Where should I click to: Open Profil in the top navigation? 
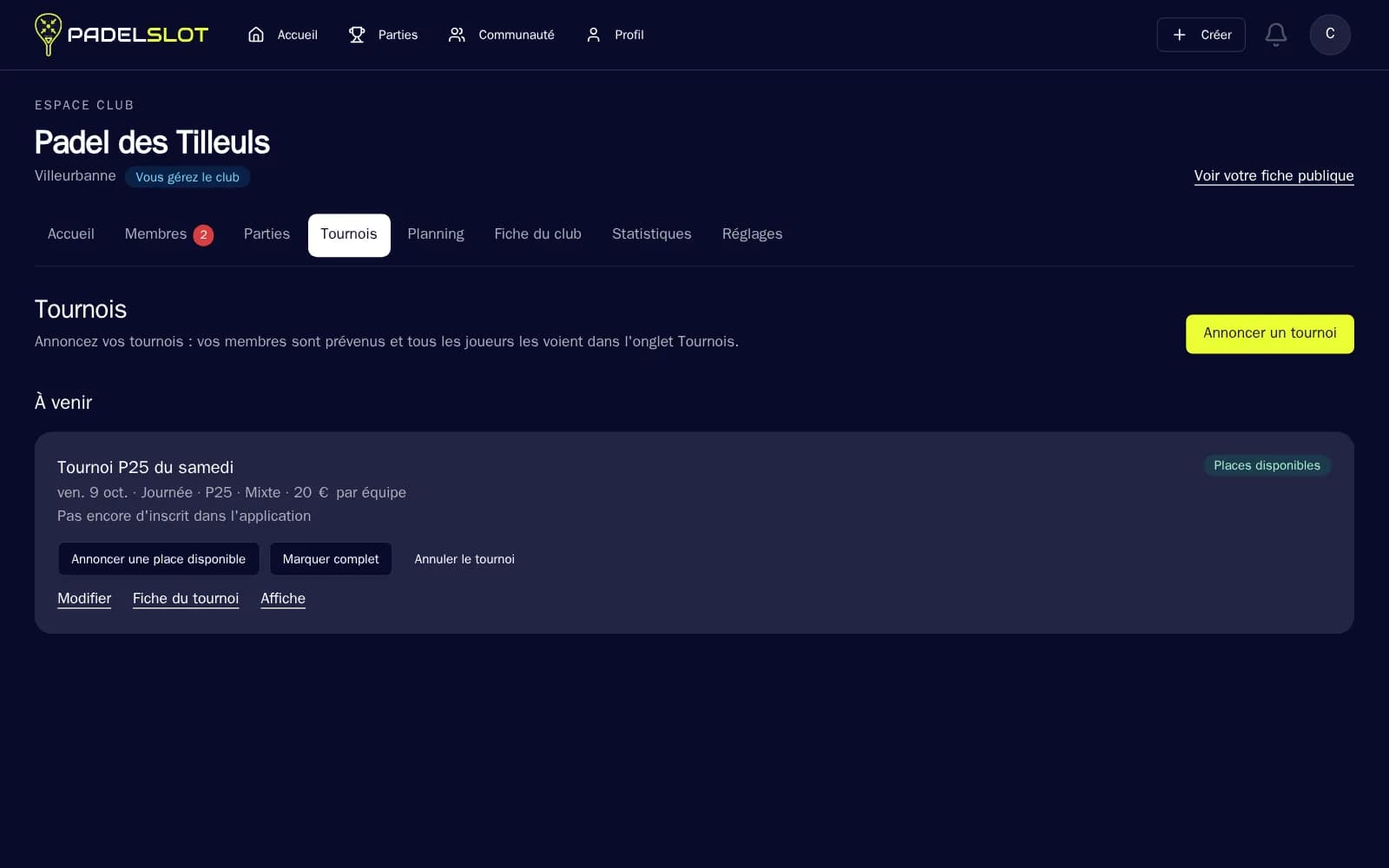[x=615, y=35]
